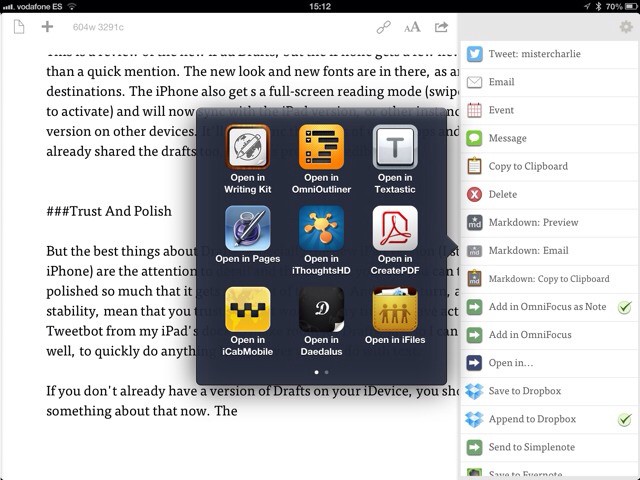The height and width of the screenshot is (480, 640).
Task: Toggle checkmark on Append to Dropbox
Action: pos(623,419)
